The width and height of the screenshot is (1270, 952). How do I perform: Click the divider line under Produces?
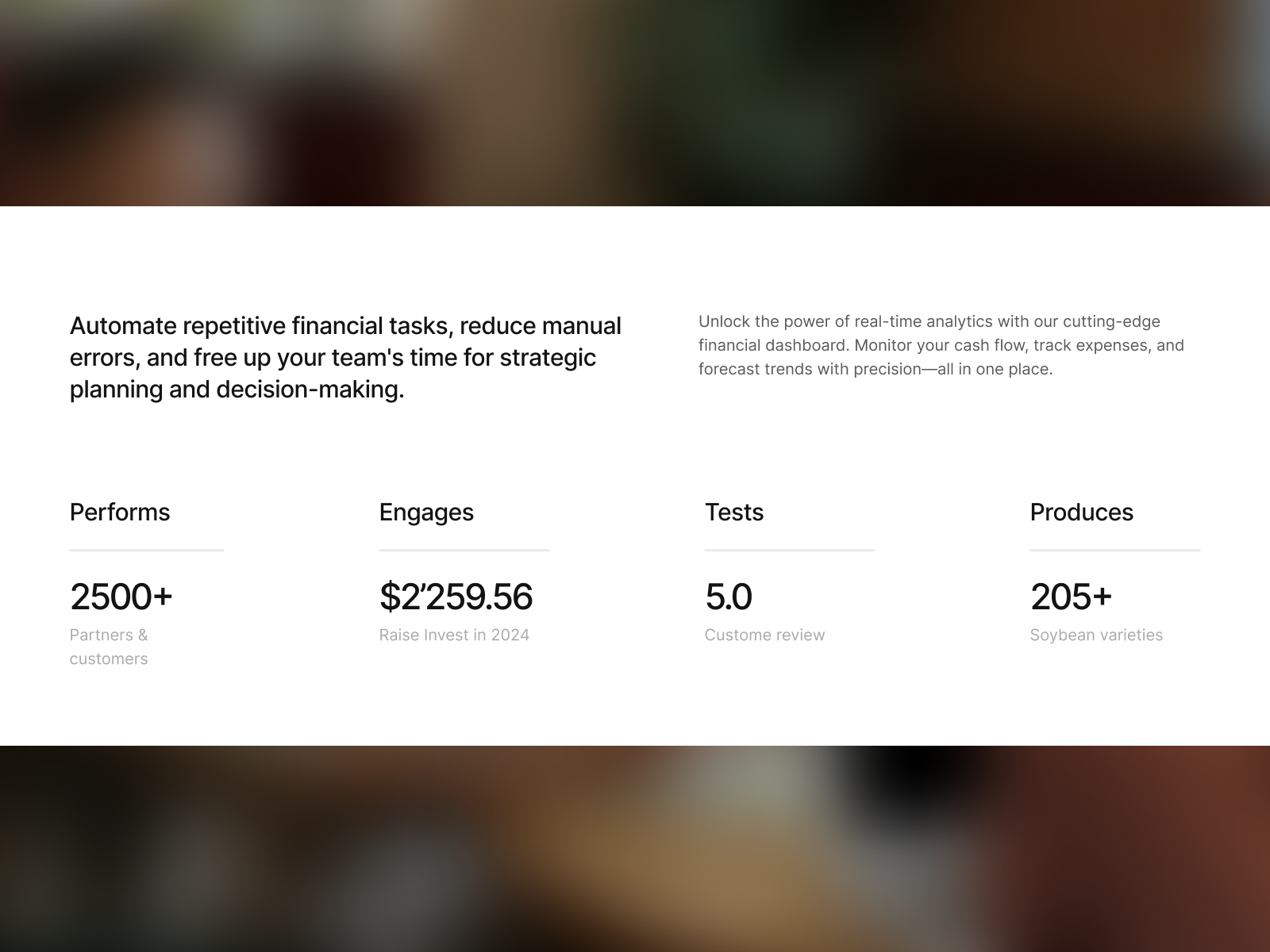1115,550
